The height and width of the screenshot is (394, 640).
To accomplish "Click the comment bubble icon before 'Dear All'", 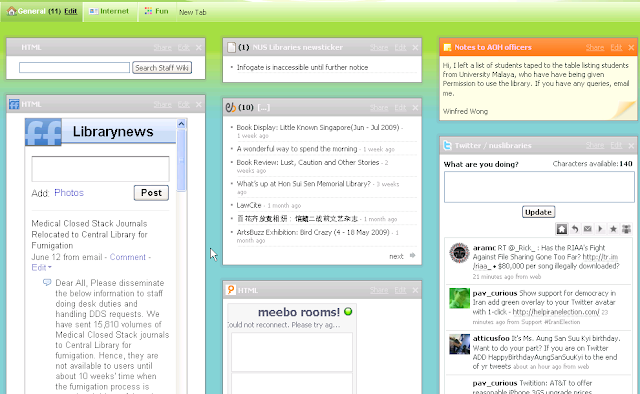I will [47, 282].
